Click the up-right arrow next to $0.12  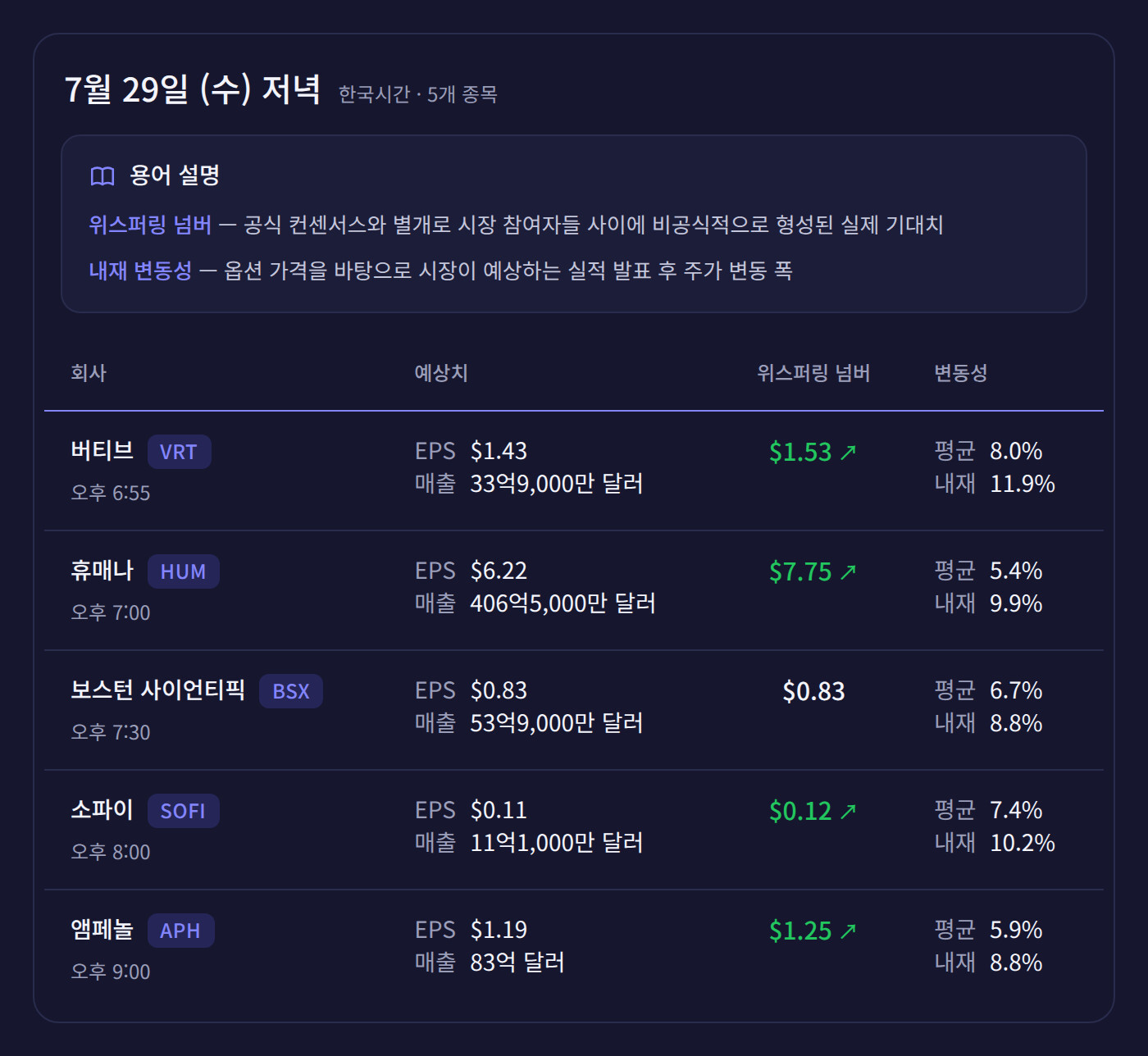point(849,811)
